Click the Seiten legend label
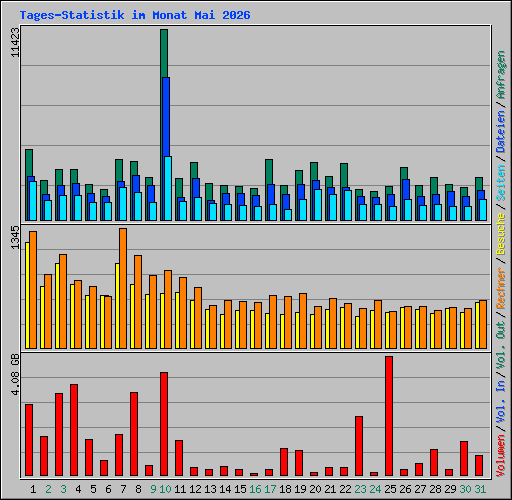The height and width of the screenshot is (500, 512). click(x=501, y=183)
